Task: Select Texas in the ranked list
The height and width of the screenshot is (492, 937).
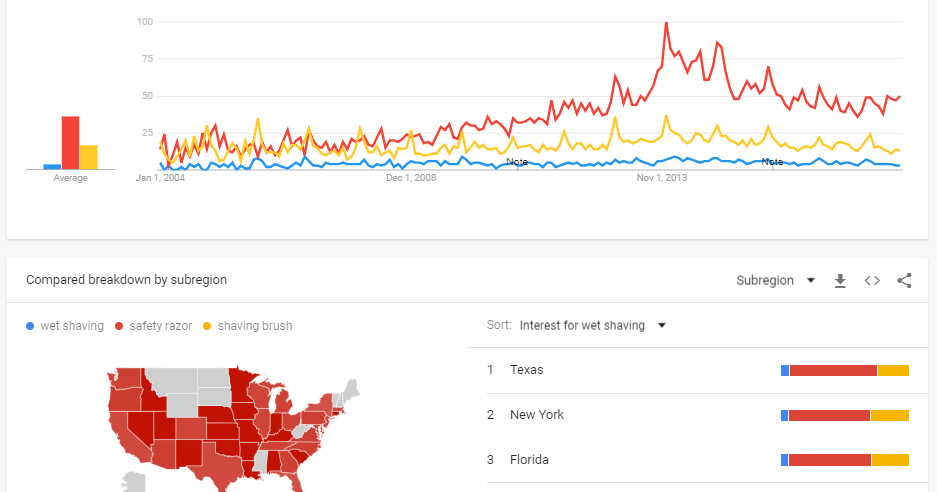Action: point(527,370)
